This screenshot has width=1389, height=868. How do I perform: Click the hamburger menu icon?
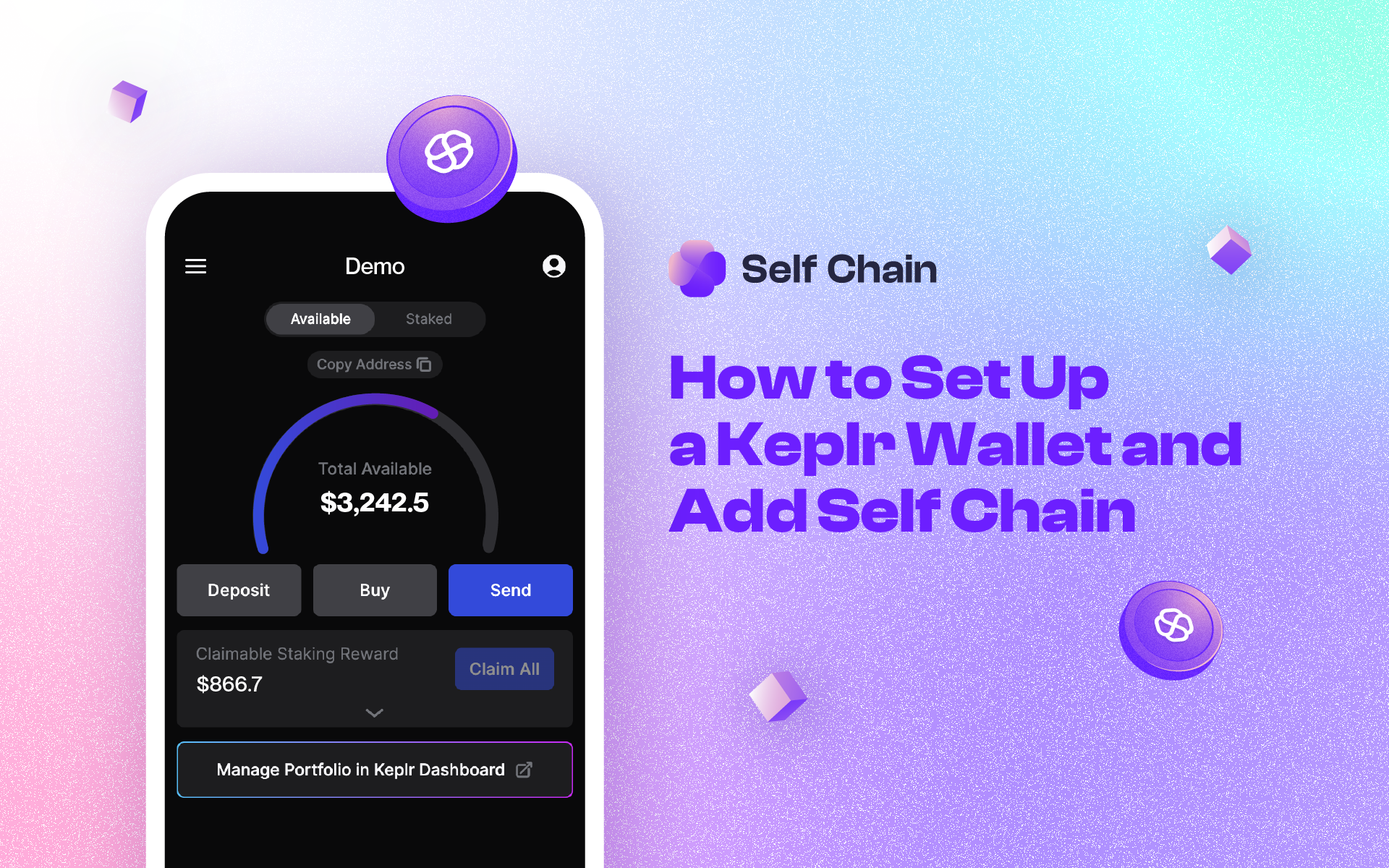[x=196, y=266]
